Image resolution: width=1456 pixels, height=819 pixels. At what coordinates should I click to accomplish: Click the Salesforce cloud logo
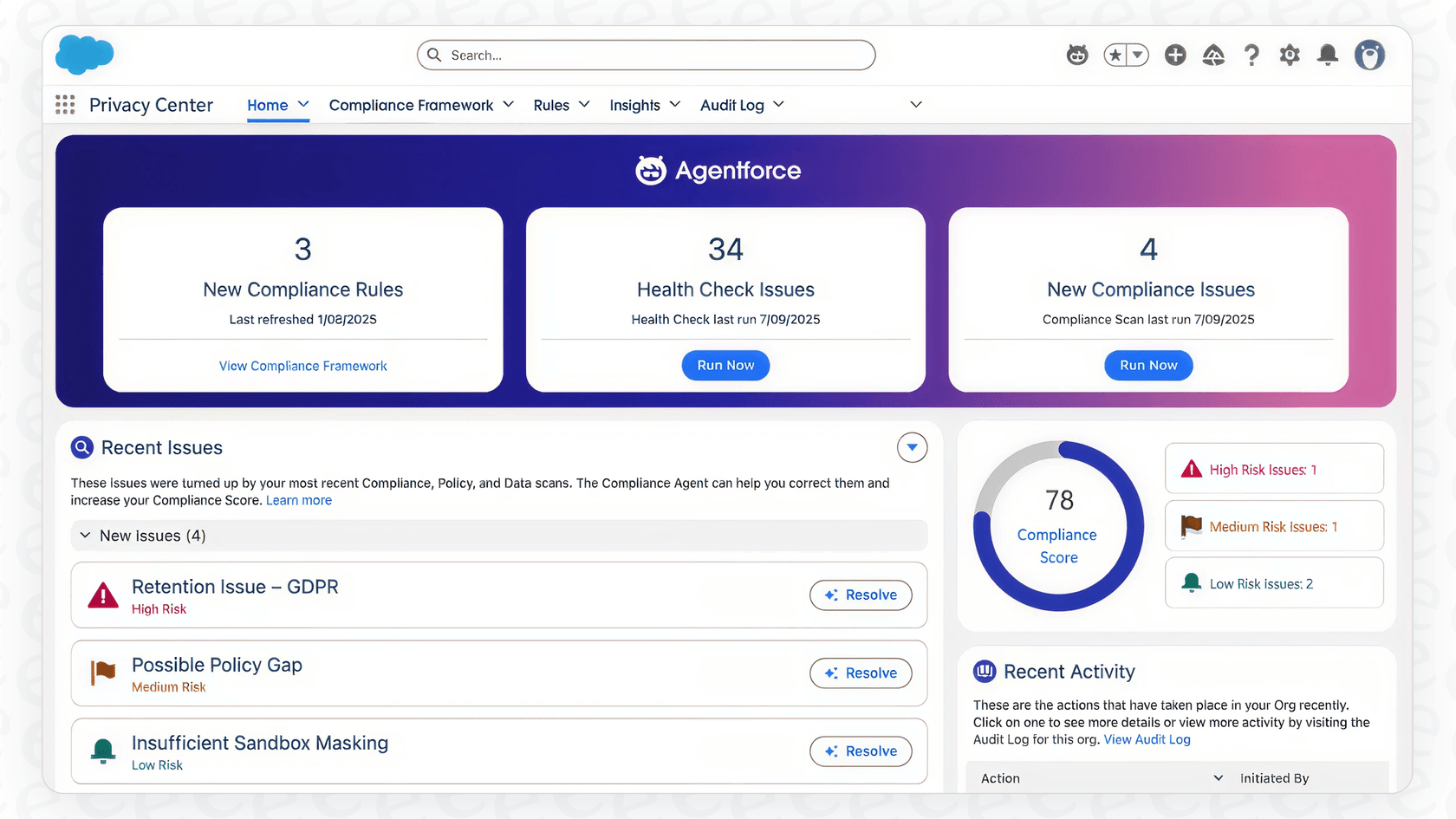click(x=84, y=55)
